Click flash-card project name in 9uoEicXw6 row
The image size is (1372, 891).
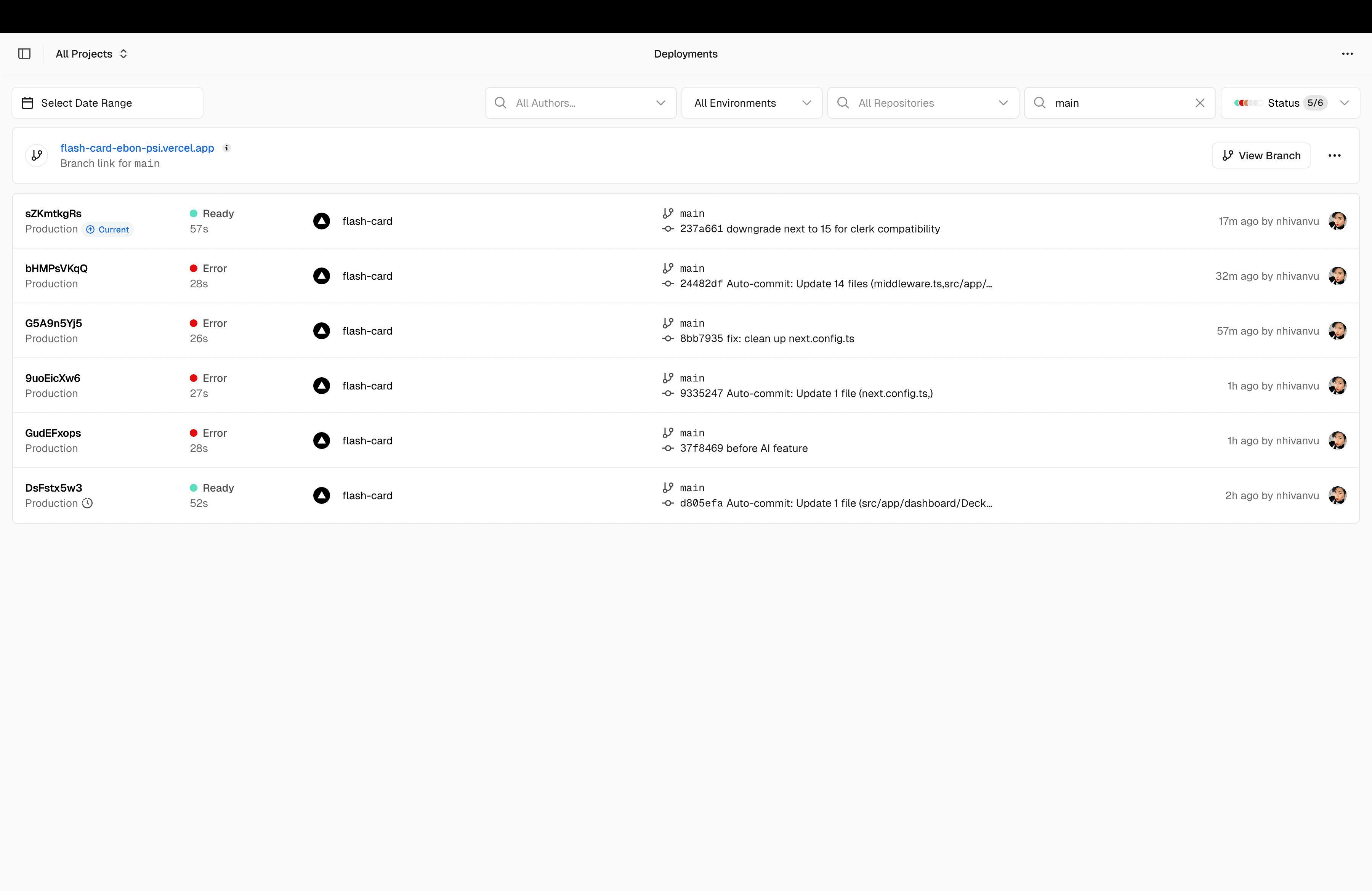coord(367,386)
